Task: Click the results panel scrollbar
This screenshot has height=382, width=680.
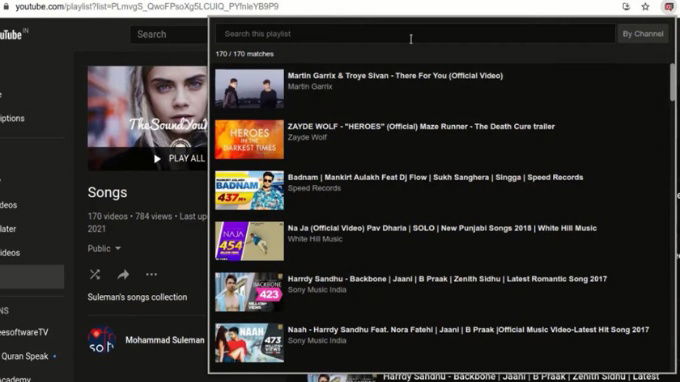Action: [x=672, y=82]
